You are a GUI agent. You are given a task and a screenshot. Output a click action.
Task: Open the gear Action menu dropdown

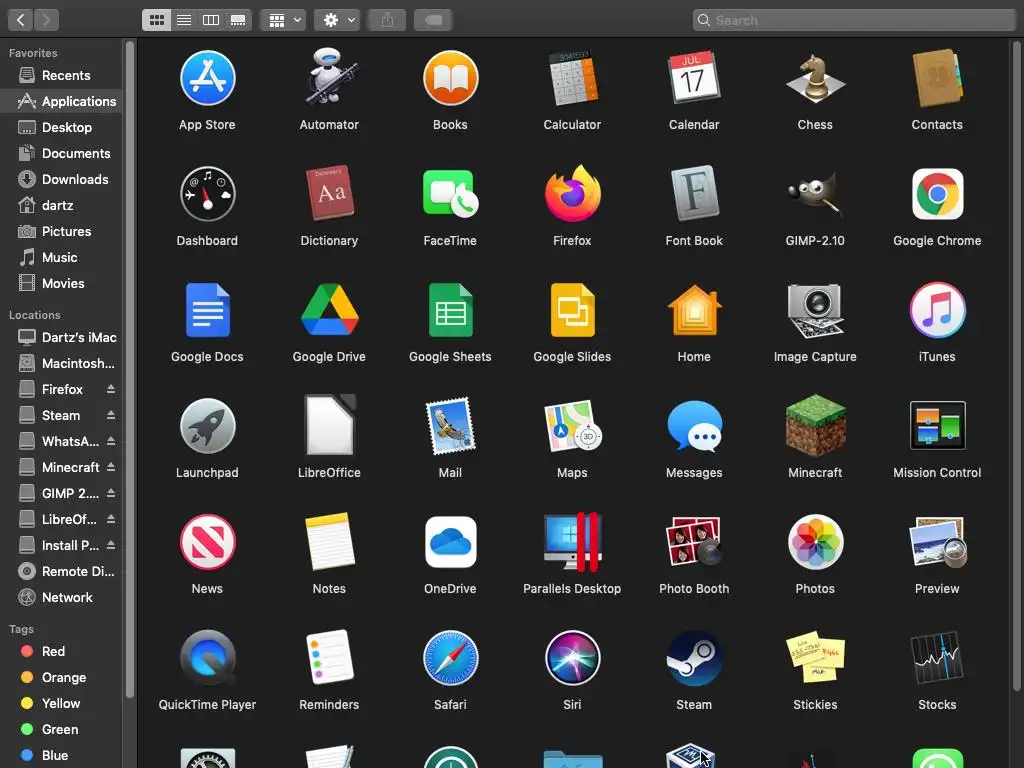pos(337,20)
